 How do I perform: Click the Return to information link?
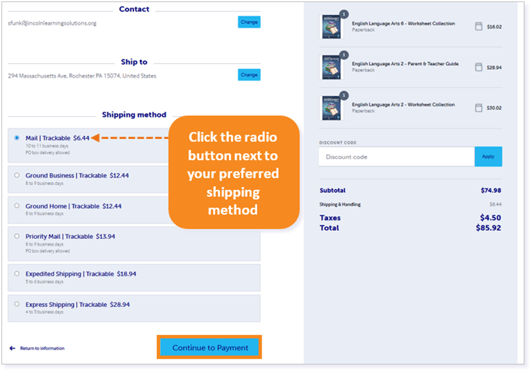[x=42, y=348]
